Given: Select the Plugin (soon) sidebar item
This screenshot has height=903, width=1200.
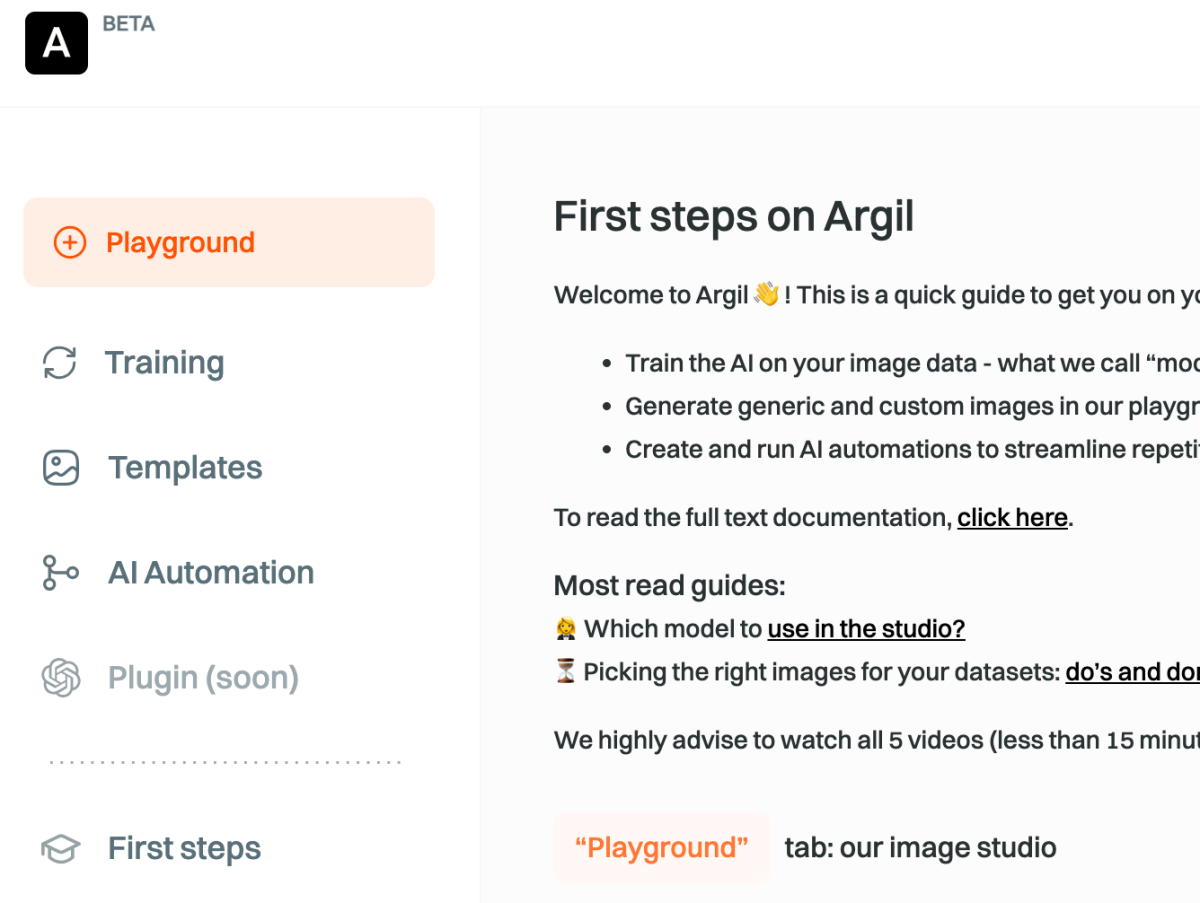Looking at the screenshot, I should tap(203, 677).
